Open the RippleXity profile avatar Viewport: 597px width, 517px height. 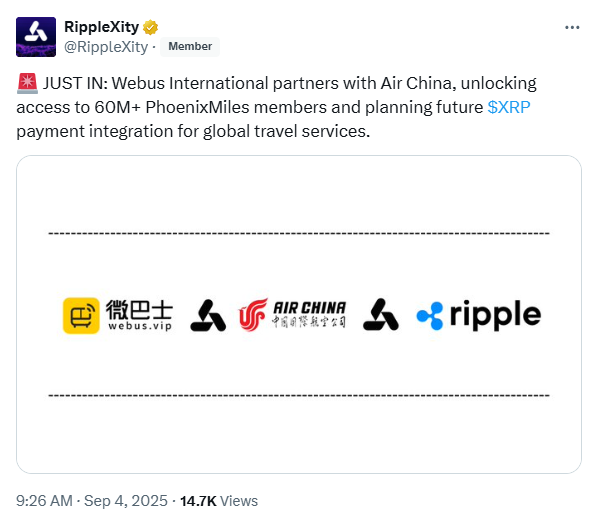(36, 37)
